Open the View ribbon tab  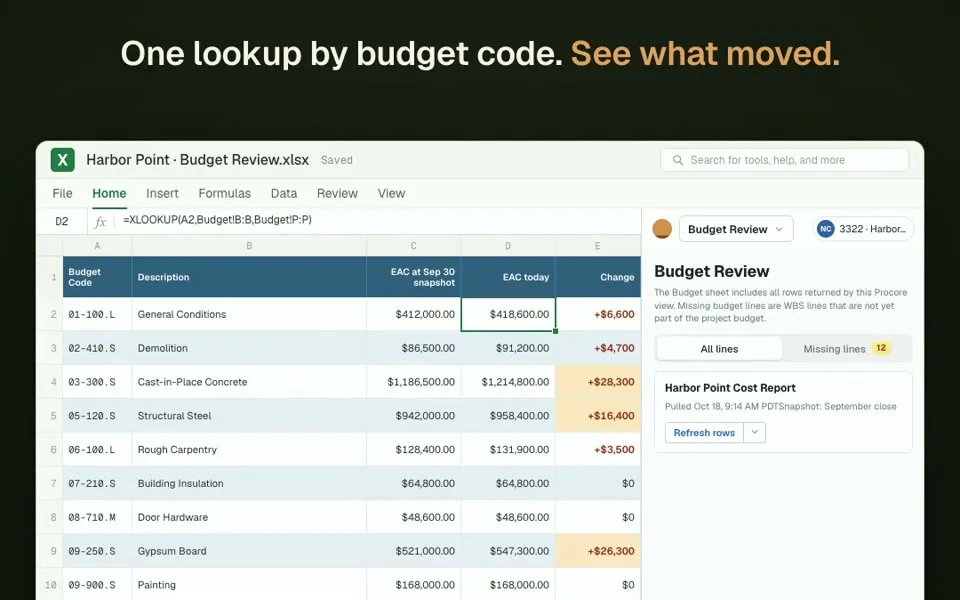click(391, 193)
